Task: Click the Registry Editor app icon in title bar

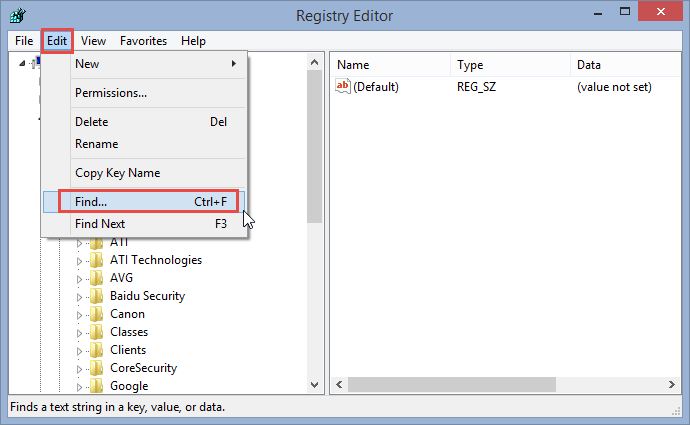Action: (x=18, y=15)
